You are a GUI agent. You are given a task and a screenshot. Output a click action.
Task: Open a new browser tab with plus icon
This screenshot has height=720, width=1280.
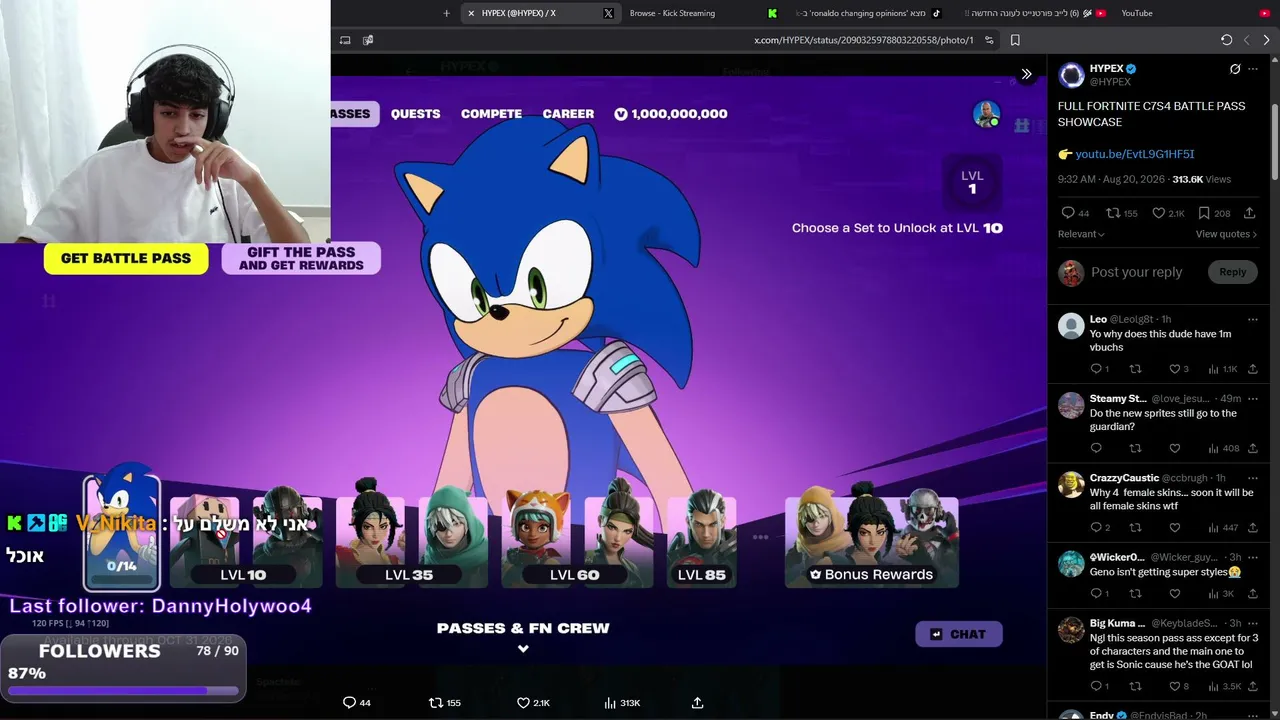pyautogui.click(x=446, y=13)
